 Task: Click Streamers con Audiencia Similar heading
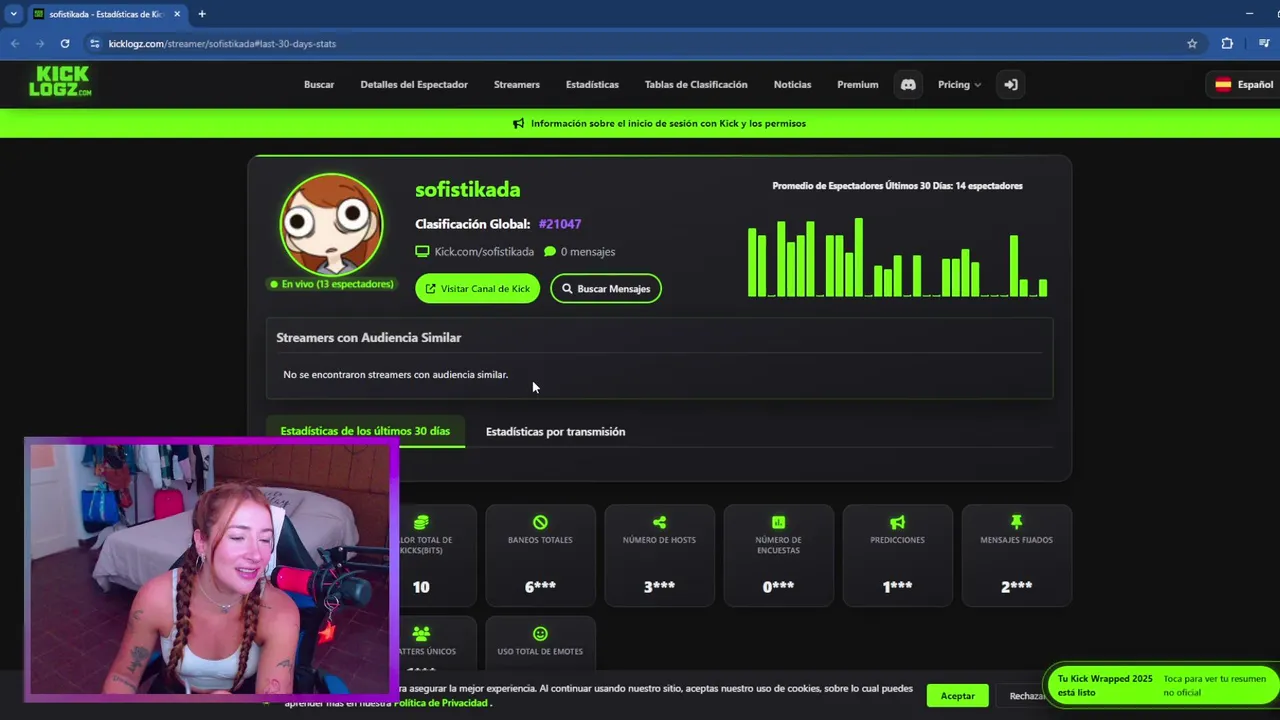(x=368, y=338)
